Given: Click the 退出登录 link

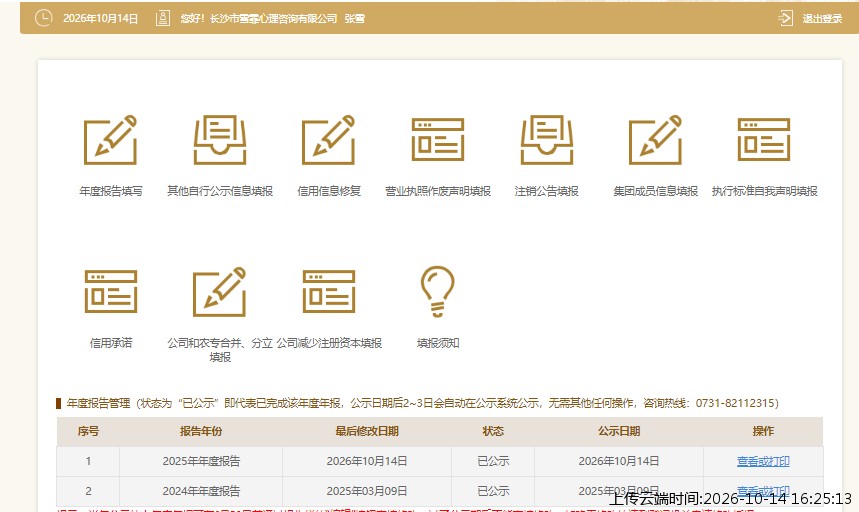Looking at the screenshot, I should [822, 19].
